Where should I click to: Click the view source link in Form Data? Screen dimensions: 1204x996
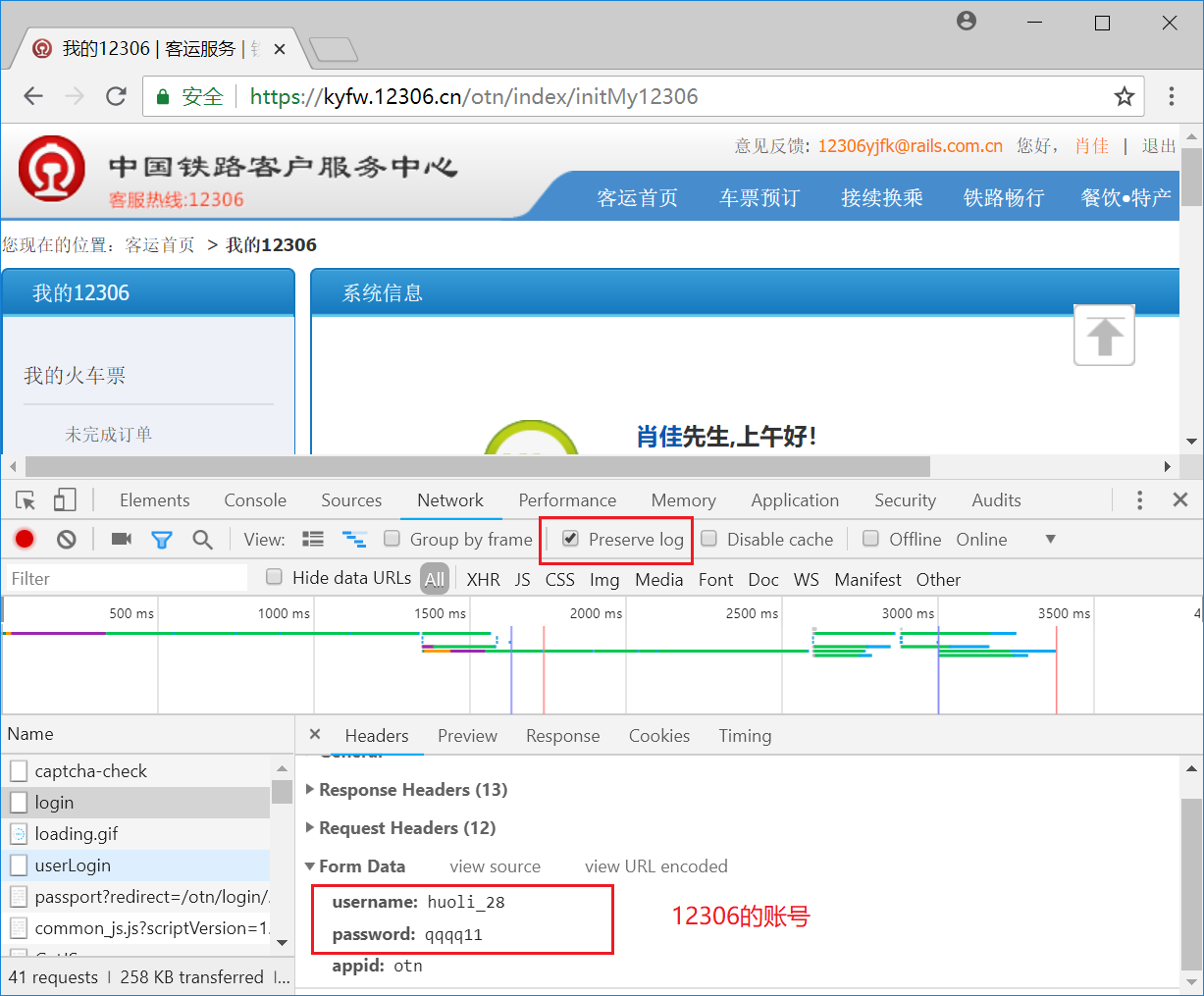[x=495, y=865]
